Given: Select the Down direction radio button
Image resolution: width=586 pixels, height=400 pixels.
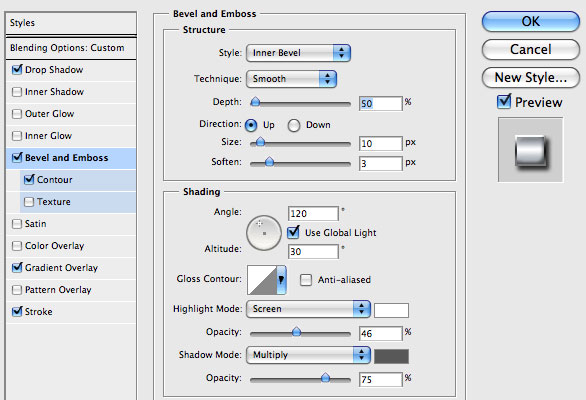Looking at the screenshot, I should click(294, 126).
